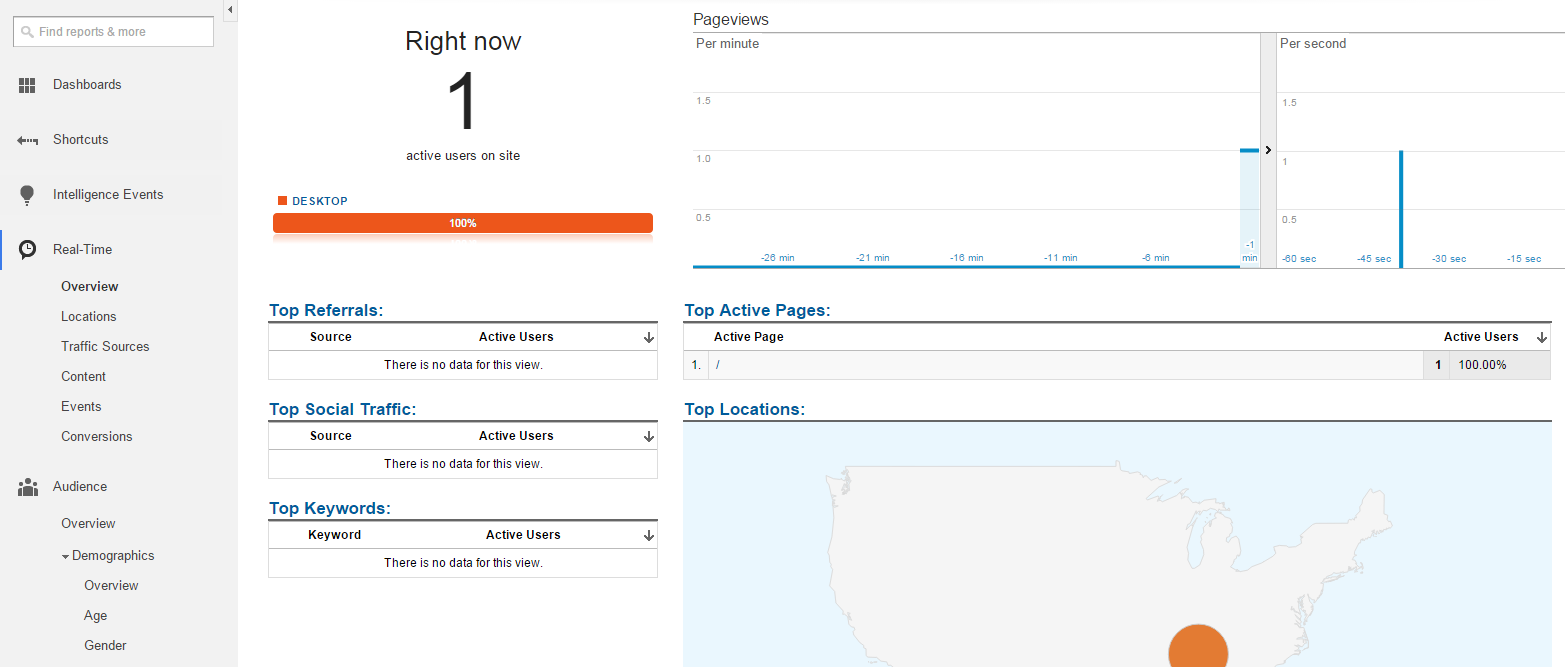Open Demographics Overview report

coord(111,586)
